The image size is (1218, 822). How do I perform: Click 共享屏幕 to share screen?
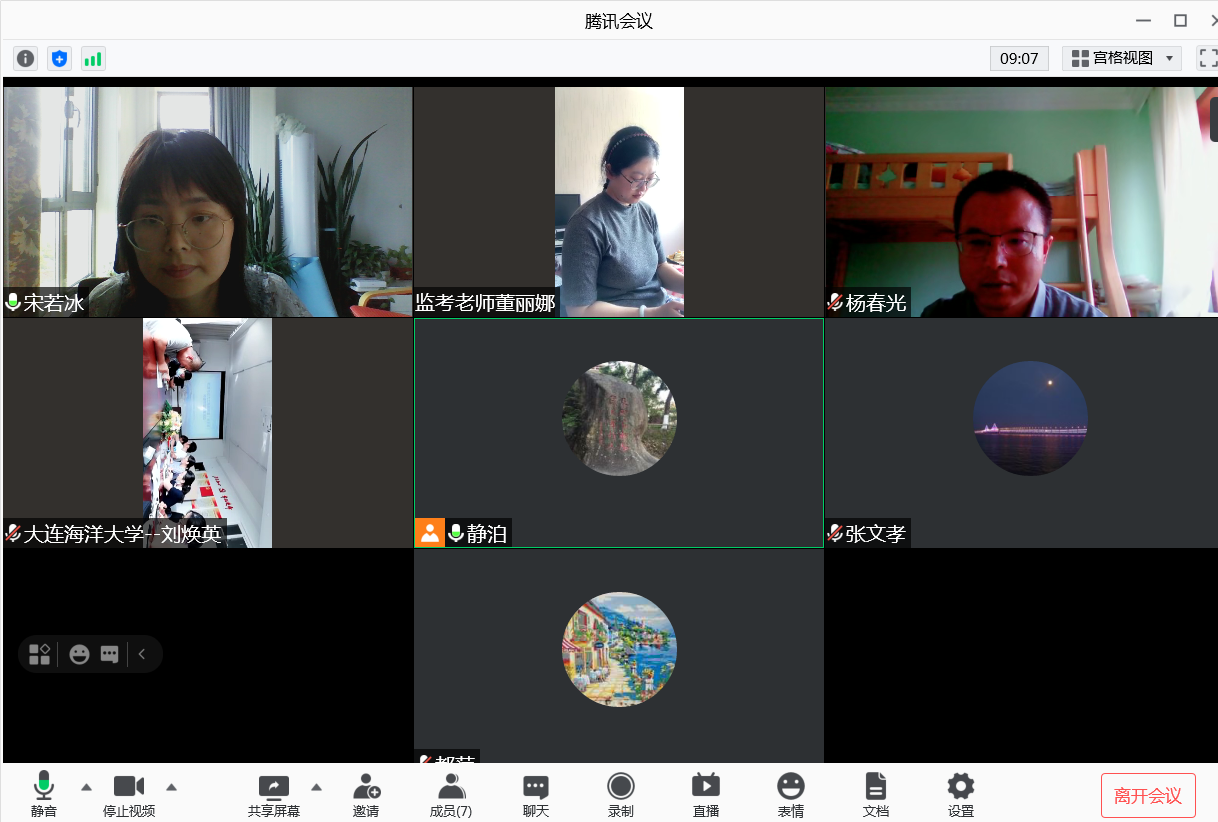pyautogui.click(x=274, y=795)
